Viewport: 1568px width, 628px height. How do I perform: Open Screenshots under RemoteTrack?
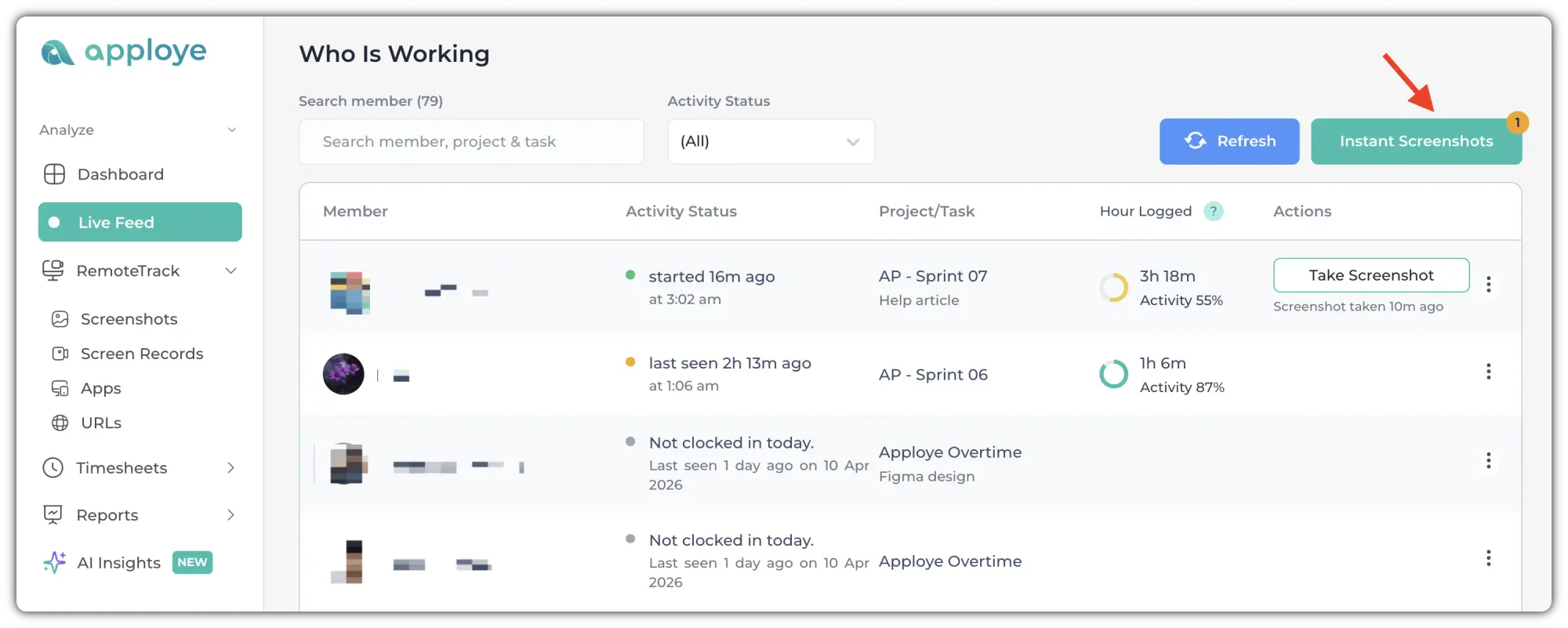[x=129, y=319]
